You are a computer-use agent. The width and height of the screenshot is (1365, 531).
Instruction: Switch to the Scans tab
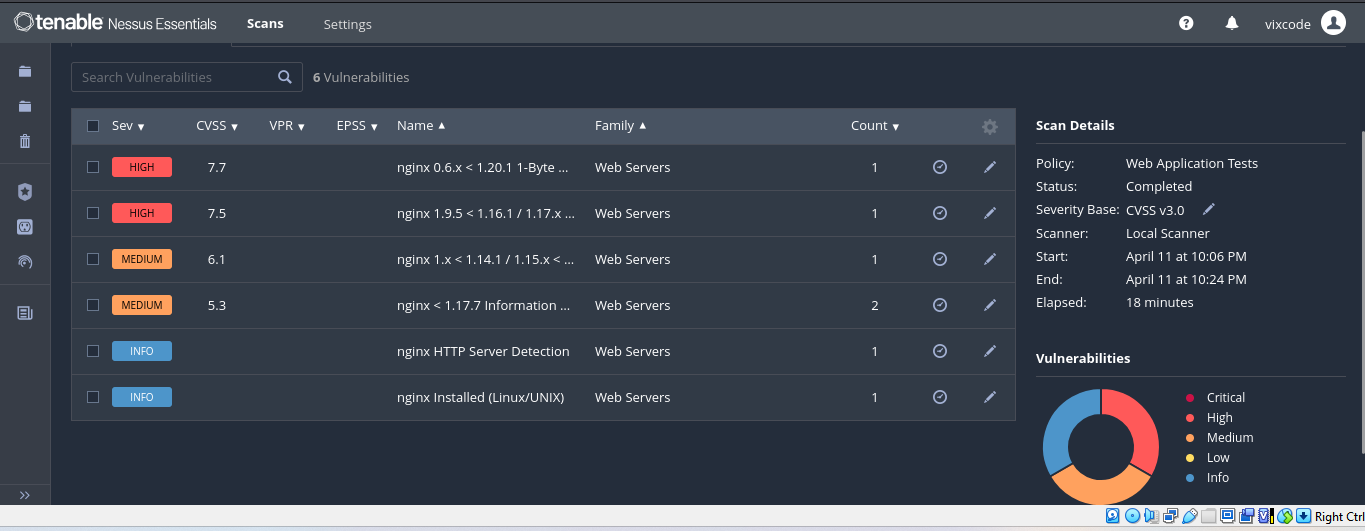pyautogui.click(x=265, y=23)
